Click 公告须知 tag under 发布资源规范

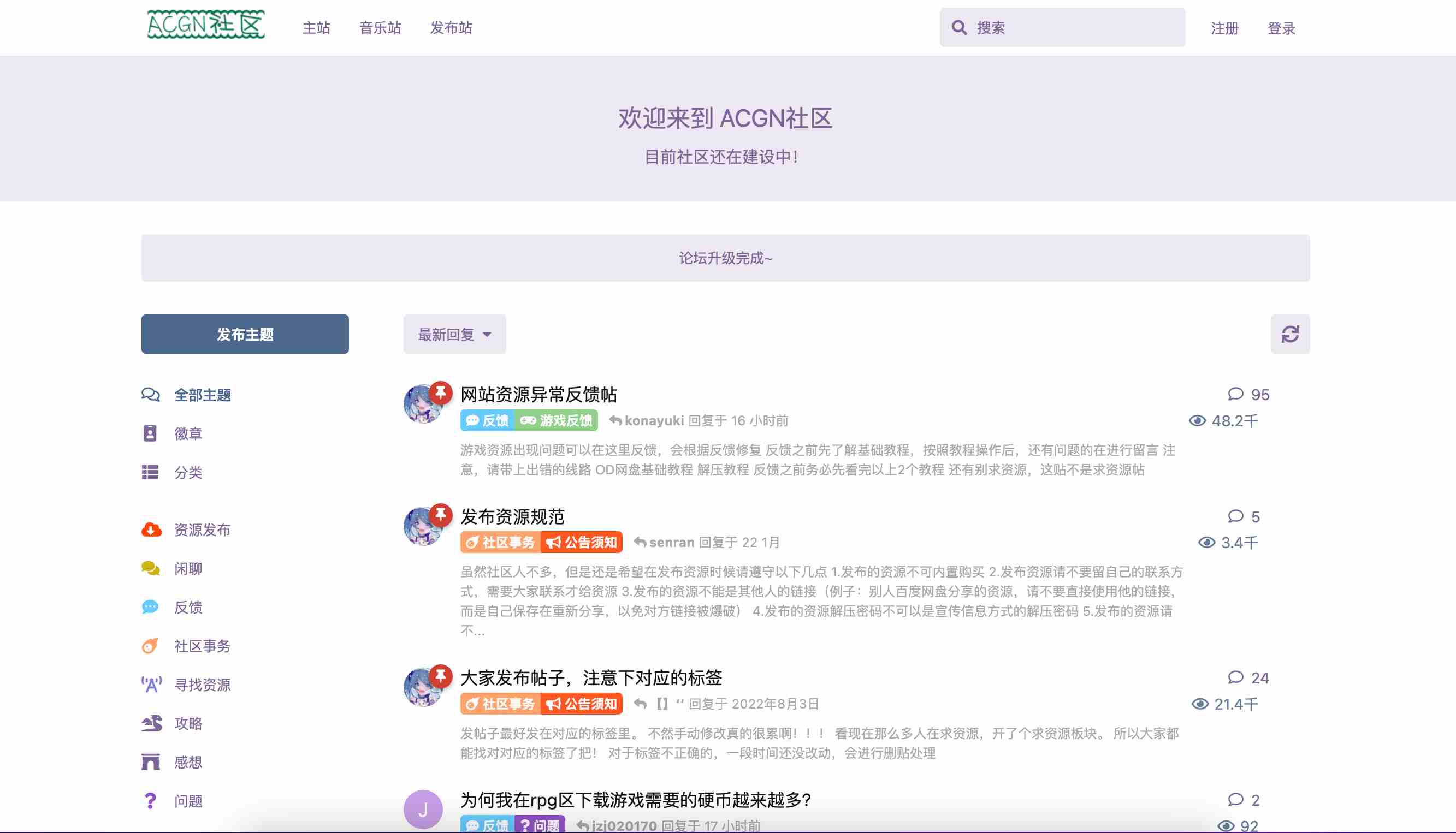(582, 543)
